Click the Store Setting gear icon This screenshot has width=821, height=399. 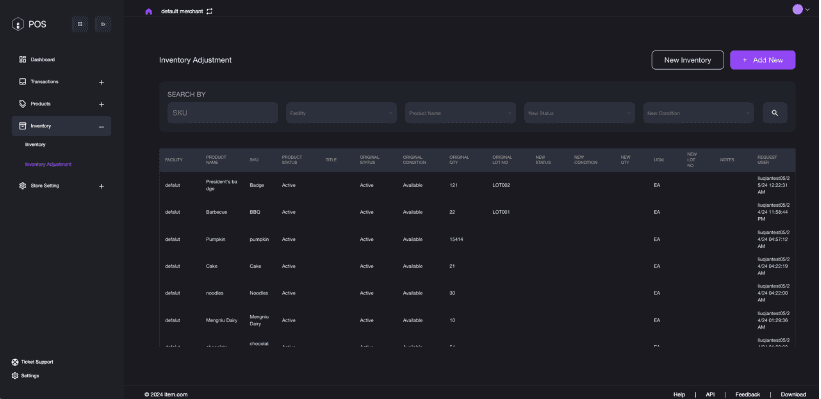(23, 185)
